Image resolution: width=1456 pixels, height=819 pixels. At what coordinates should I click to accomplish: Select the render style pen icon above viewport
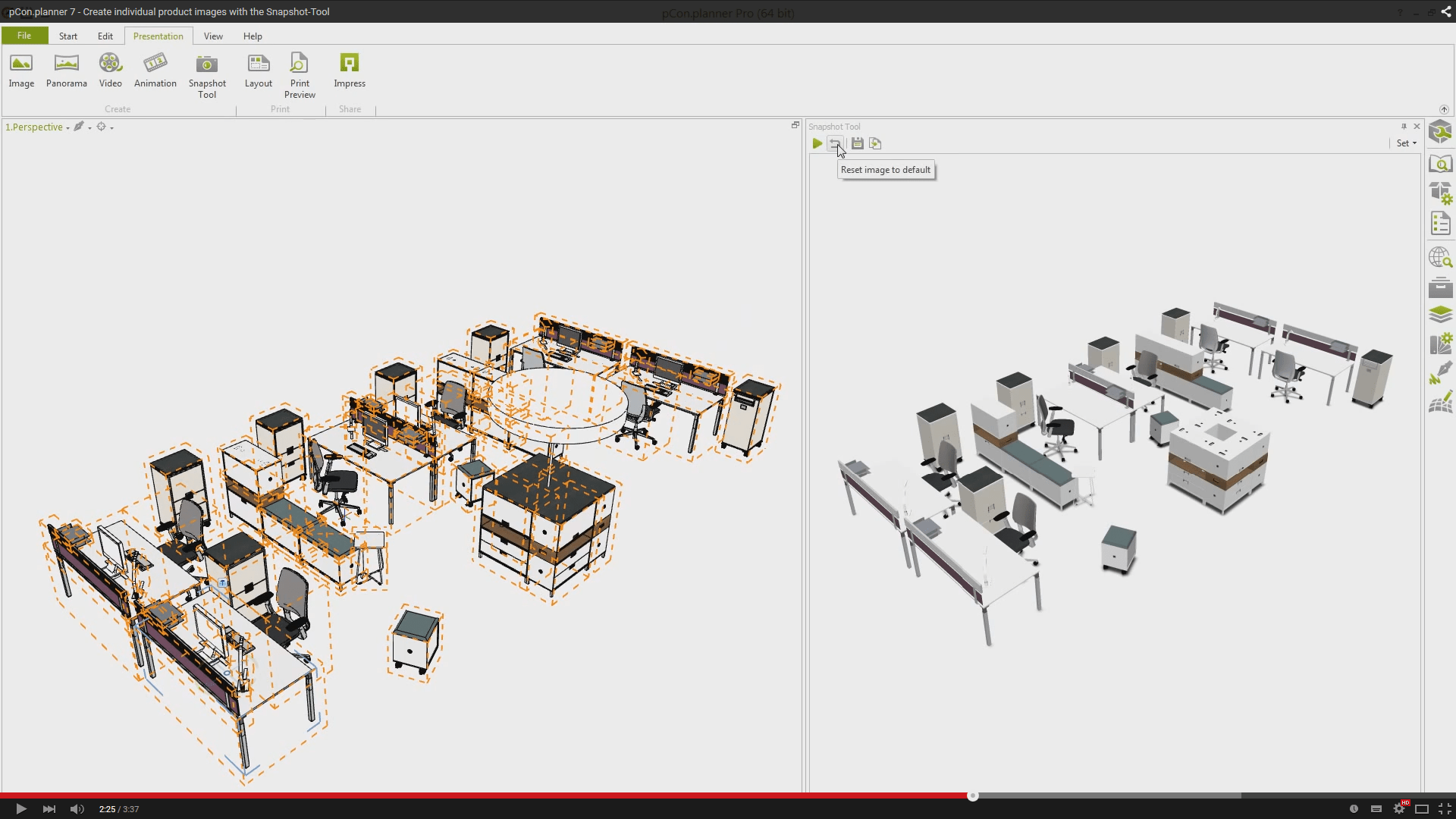coord(79,127)
